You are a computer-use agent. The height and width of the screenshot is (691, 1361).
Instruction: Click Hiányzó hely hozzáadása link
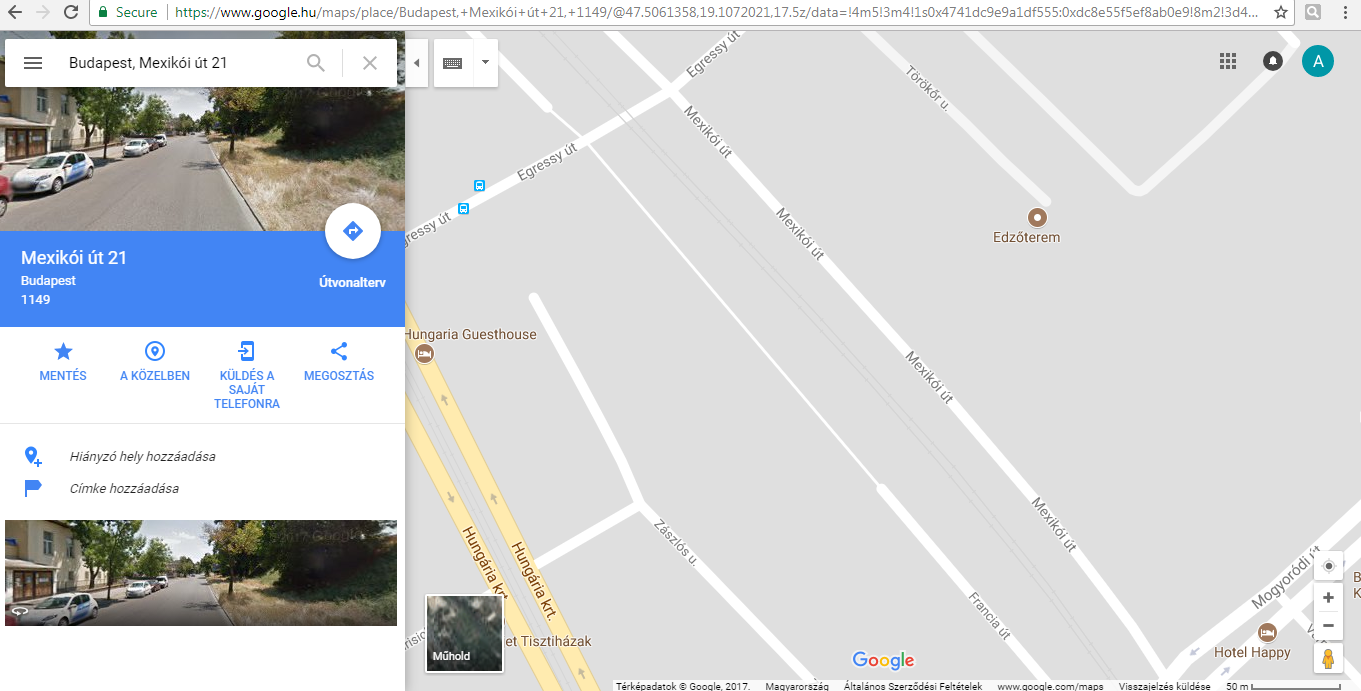click(x=142, y=456)
